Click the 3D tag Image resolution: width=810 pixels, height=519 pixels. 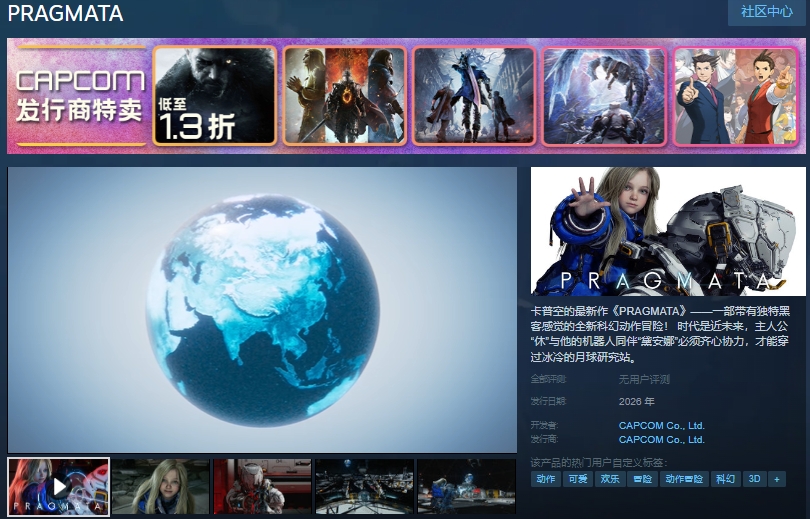point(754,479)
